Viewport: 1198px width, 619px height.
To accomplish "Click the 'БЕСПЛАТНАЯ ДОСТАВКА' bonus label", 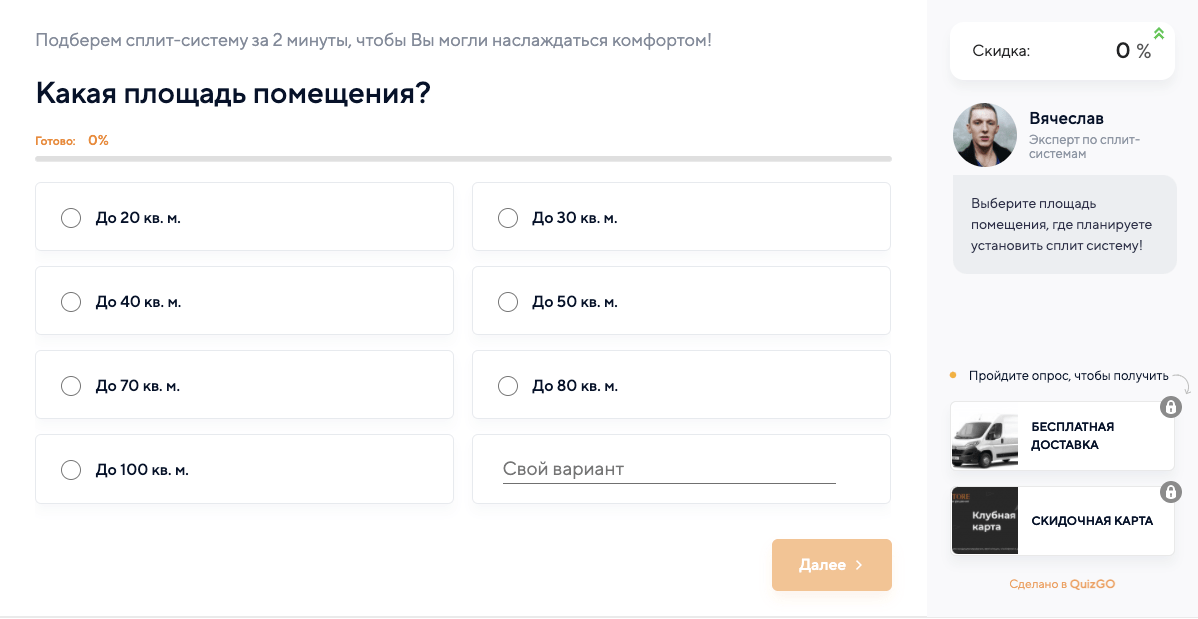I will click(1072, 436).
